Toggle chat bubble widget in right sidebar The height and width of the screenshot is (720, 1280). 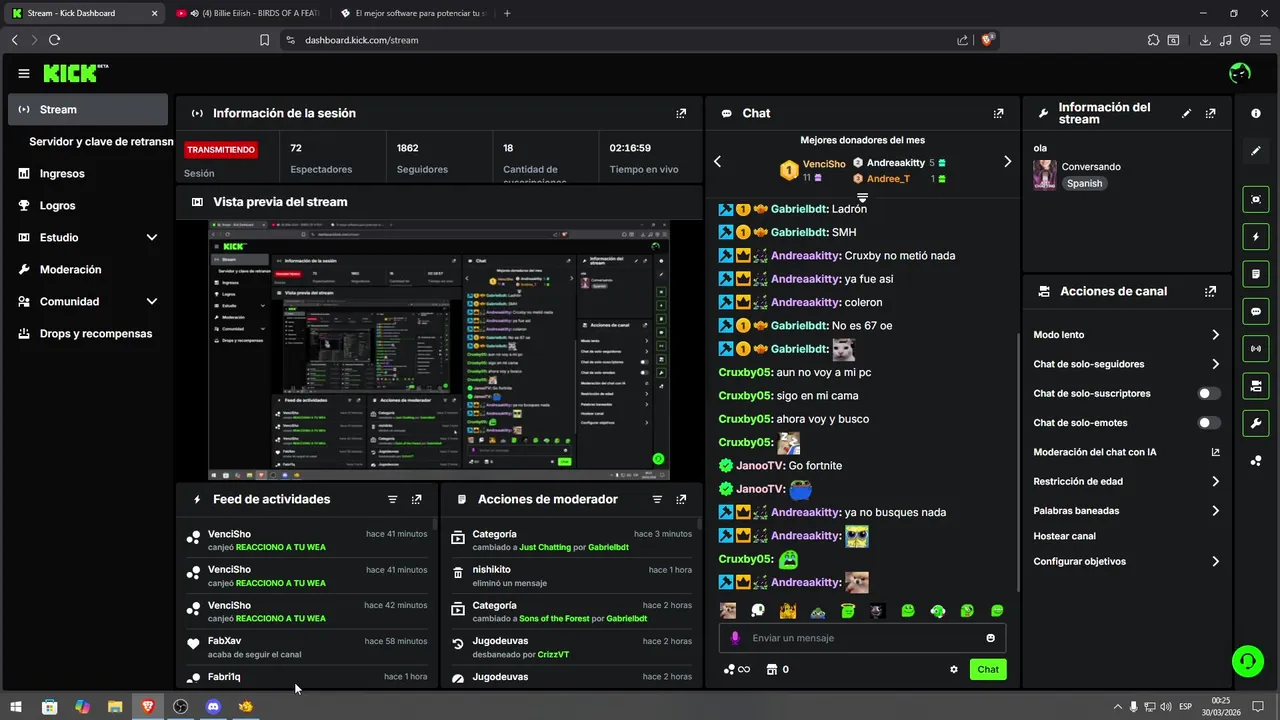[1256, 312]
